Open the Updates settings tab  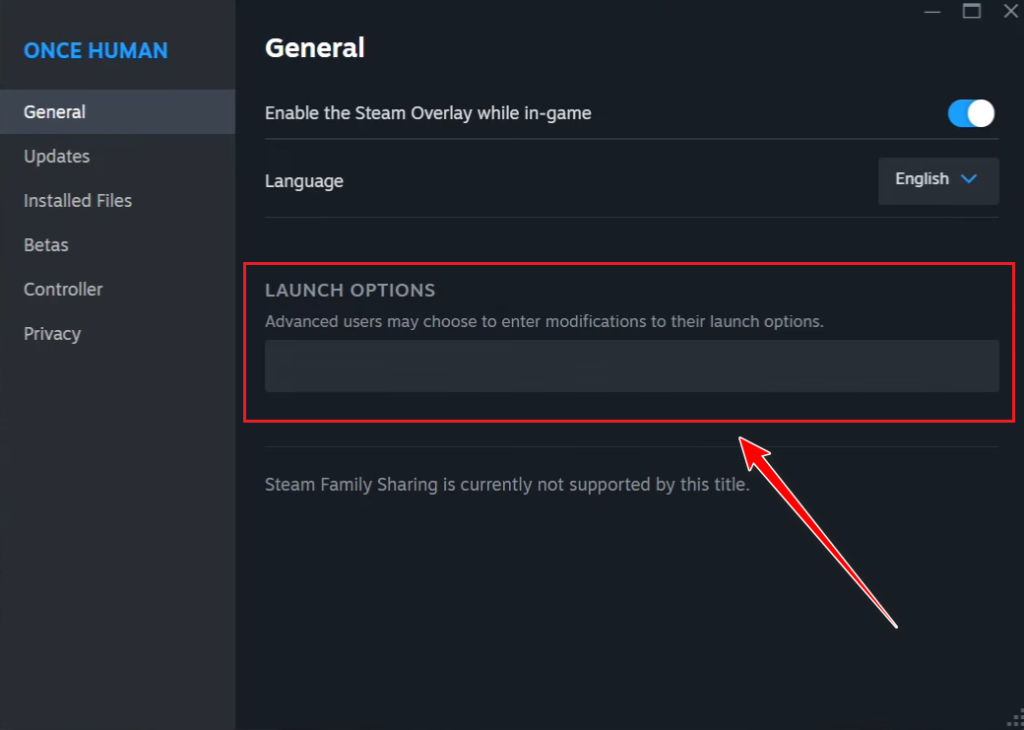point(57,156)
